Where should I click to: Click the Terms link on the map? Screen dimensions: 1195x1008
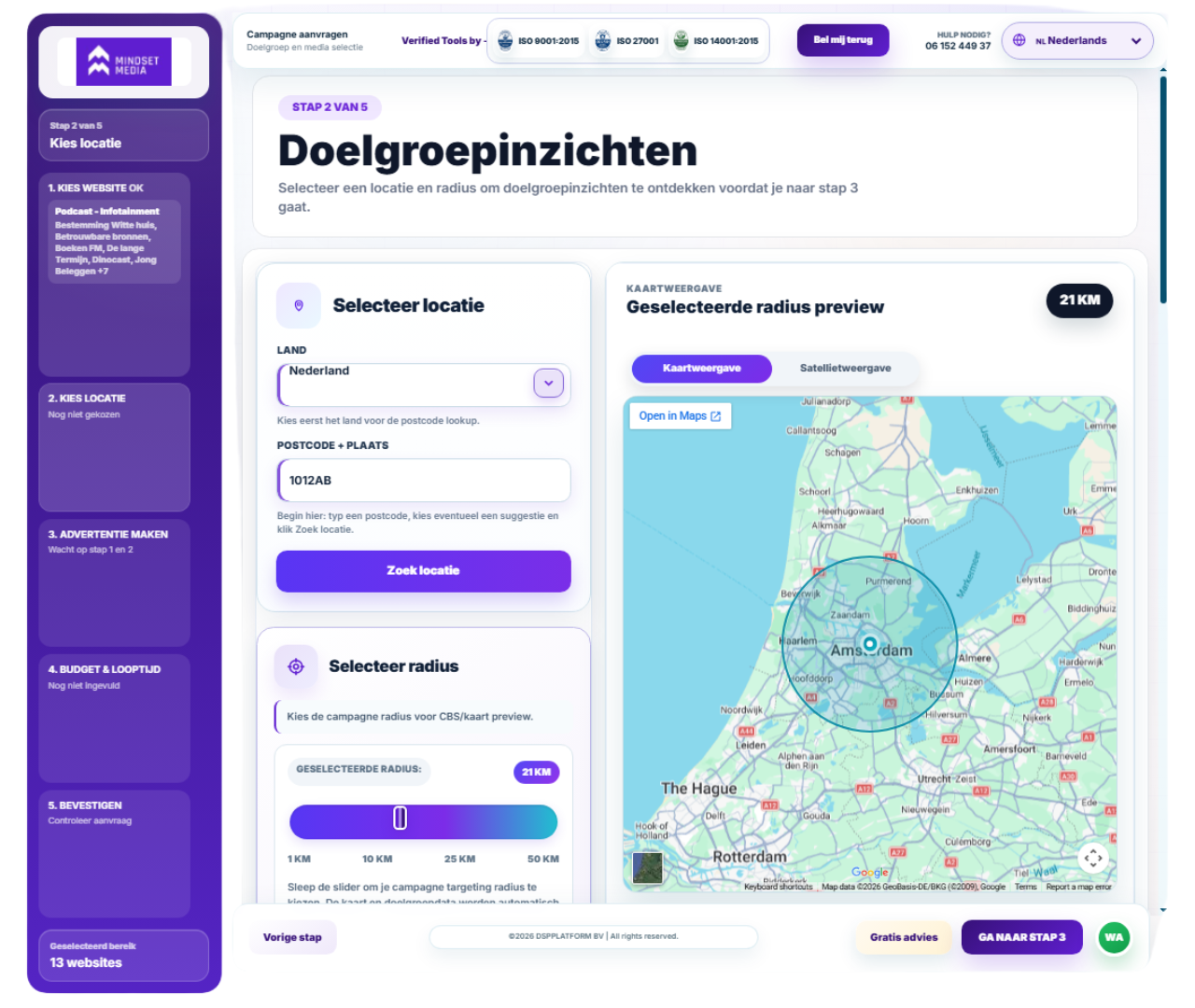(1026, 887)
